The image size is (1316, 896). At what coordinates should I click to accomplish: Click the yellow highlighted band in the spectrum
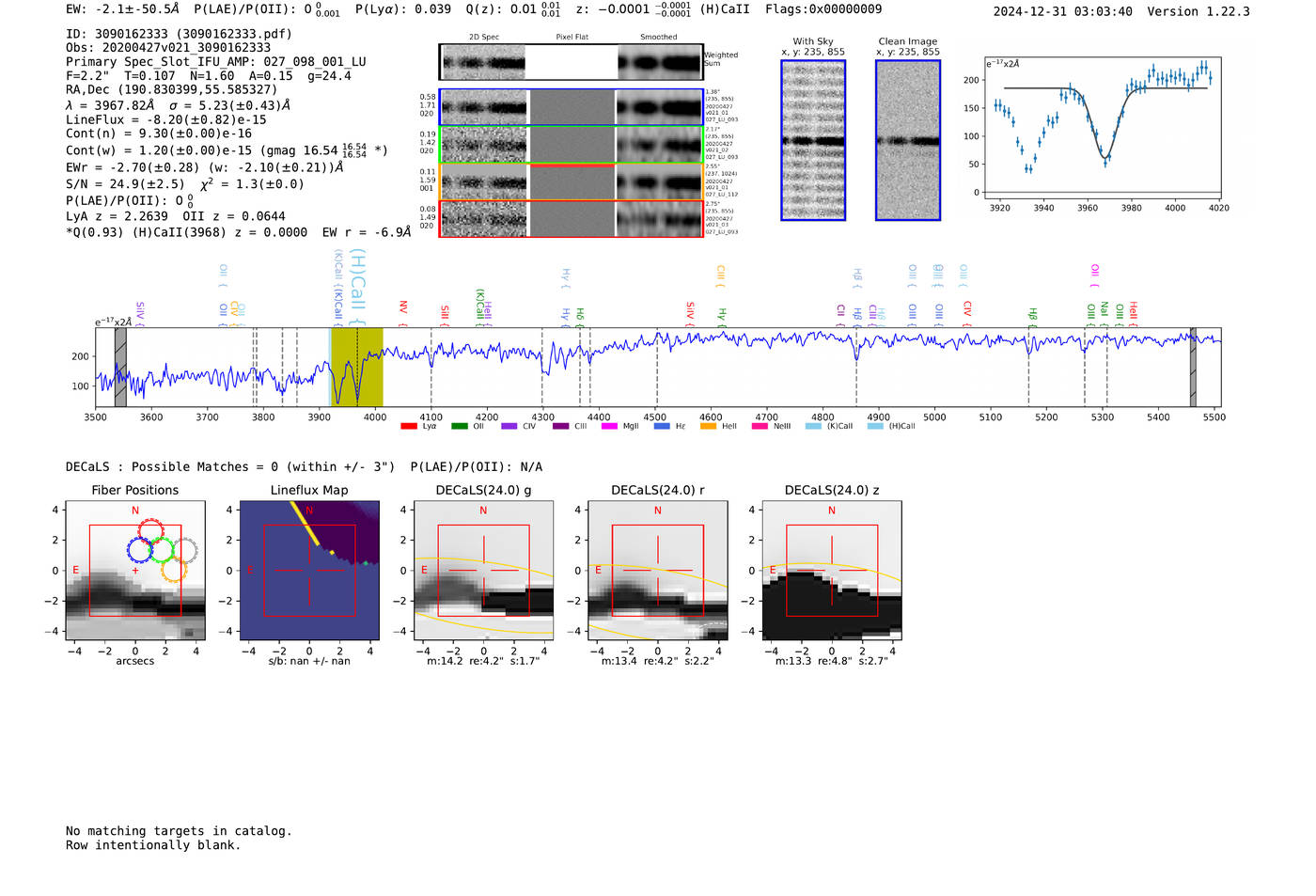point(357,367)
